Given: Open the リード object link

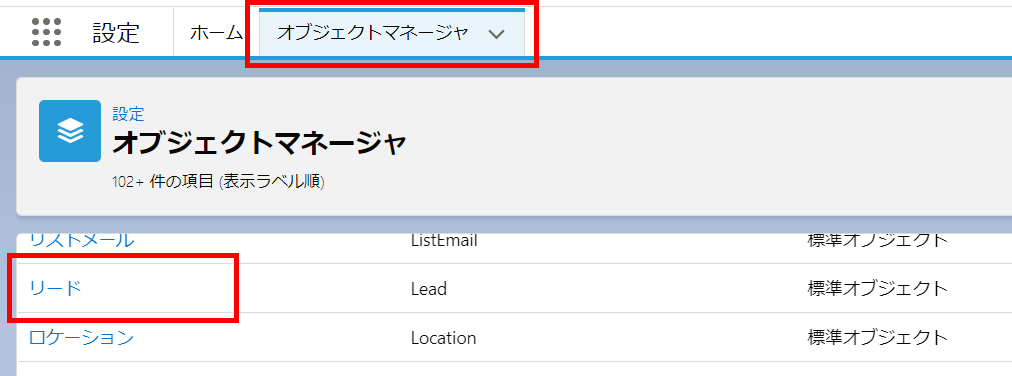Looking at the screenshot, I should click(56, 288).
